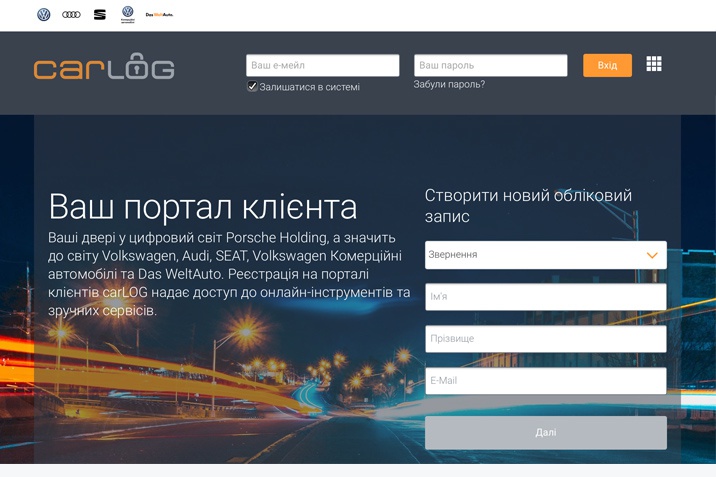
Task: Click the 'Ваш портал клієнта' heading
Action: (x=203, y=207)
